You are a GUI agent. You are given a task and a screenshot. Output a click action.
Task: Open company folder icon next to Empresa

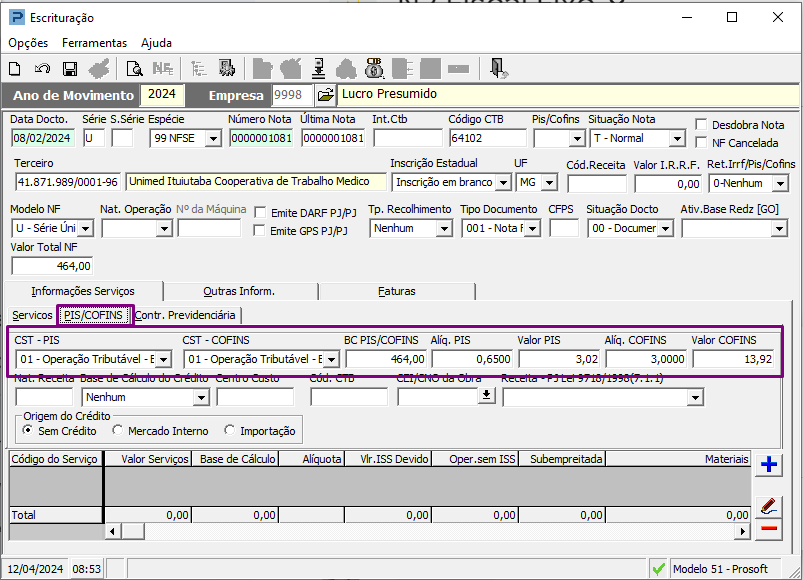[x=325, y=95]
